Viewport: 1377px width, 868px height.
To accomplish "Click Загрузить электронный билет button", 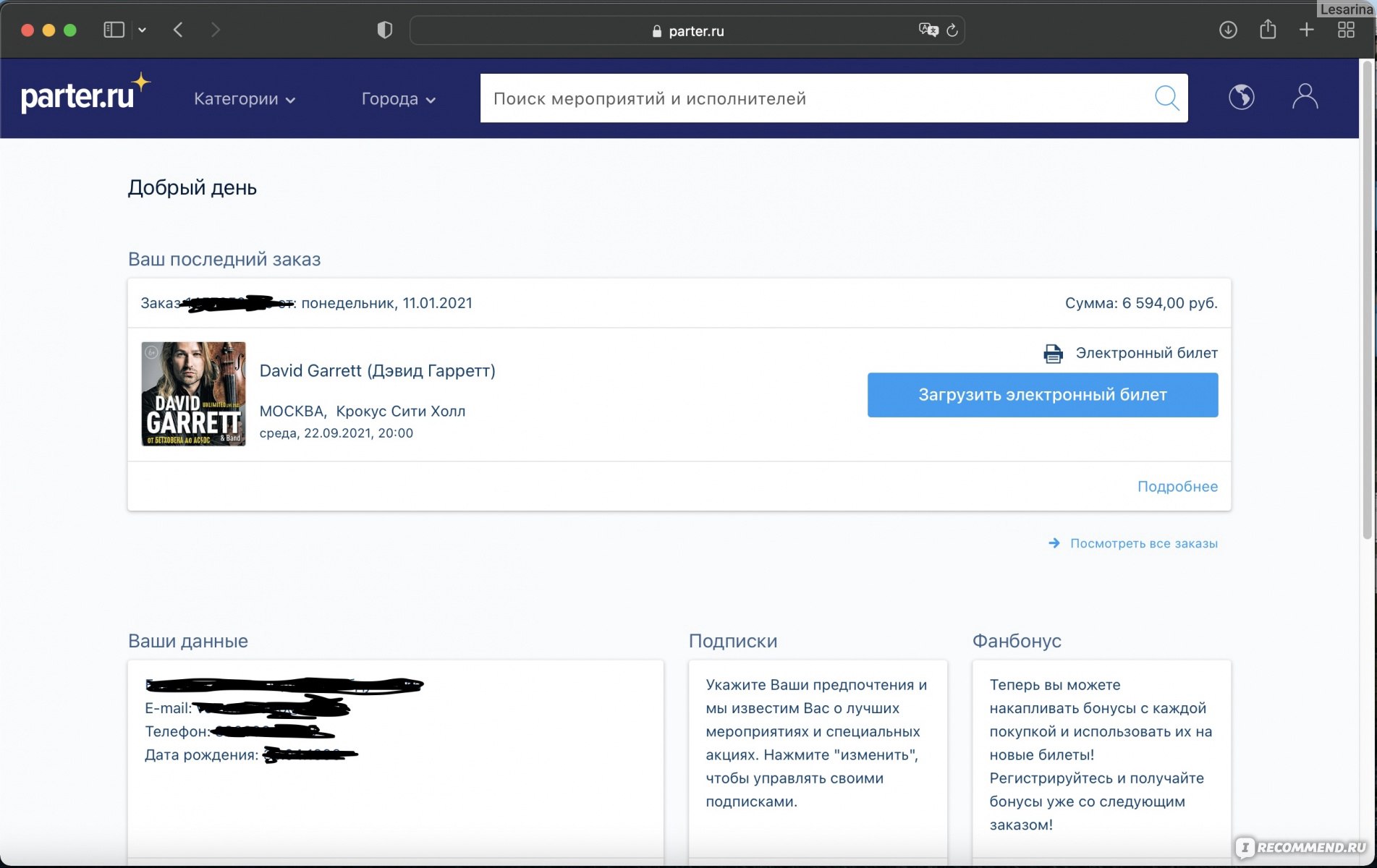I will [x=1043, y=395].
